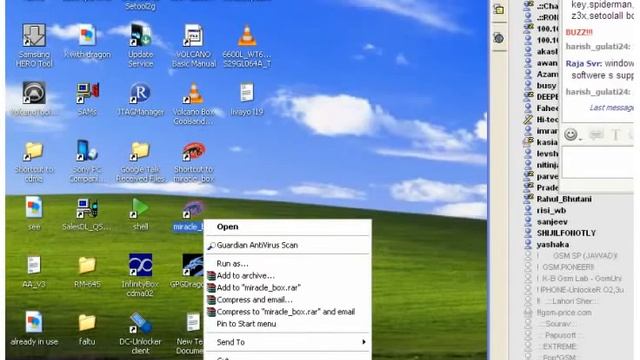Choose 'Add to archive...' menu entry
640x360 pixels.
tap(287, 276)
